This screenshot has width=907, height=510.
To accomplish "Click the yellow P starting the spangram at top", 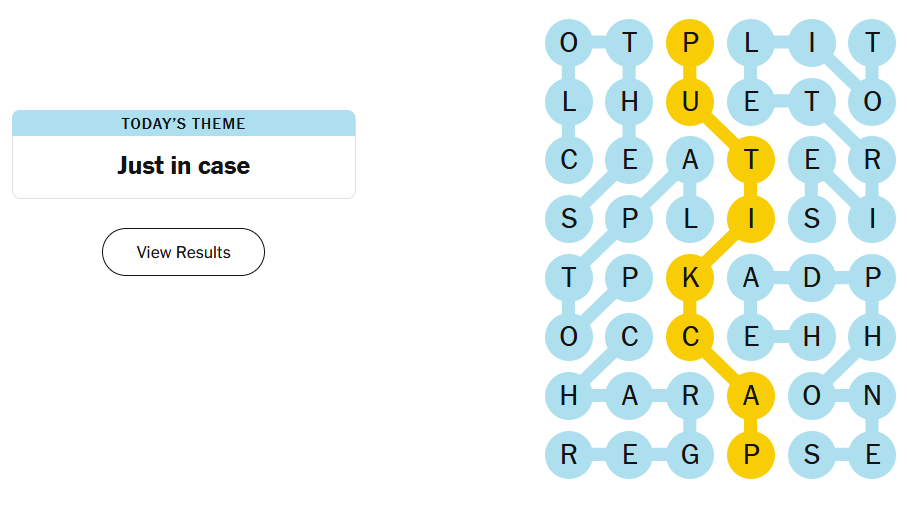I will pyautogui.click(x=690, y=43).
